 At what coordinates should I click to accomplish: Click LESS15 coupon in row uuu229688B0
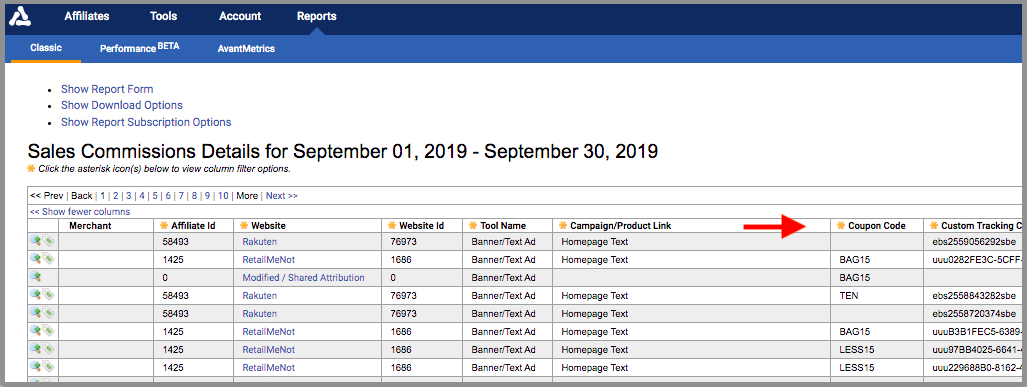coord(857,367)
